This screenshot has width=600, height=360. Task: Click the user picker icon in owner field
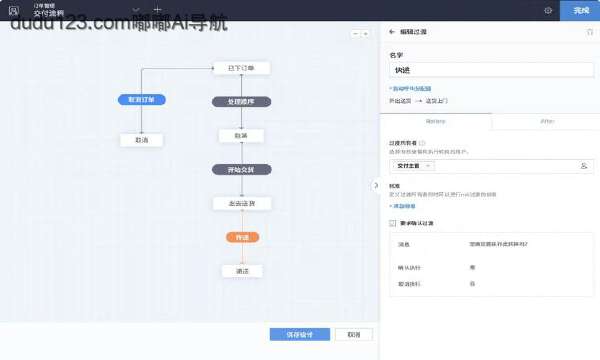(x=584, y=166)
